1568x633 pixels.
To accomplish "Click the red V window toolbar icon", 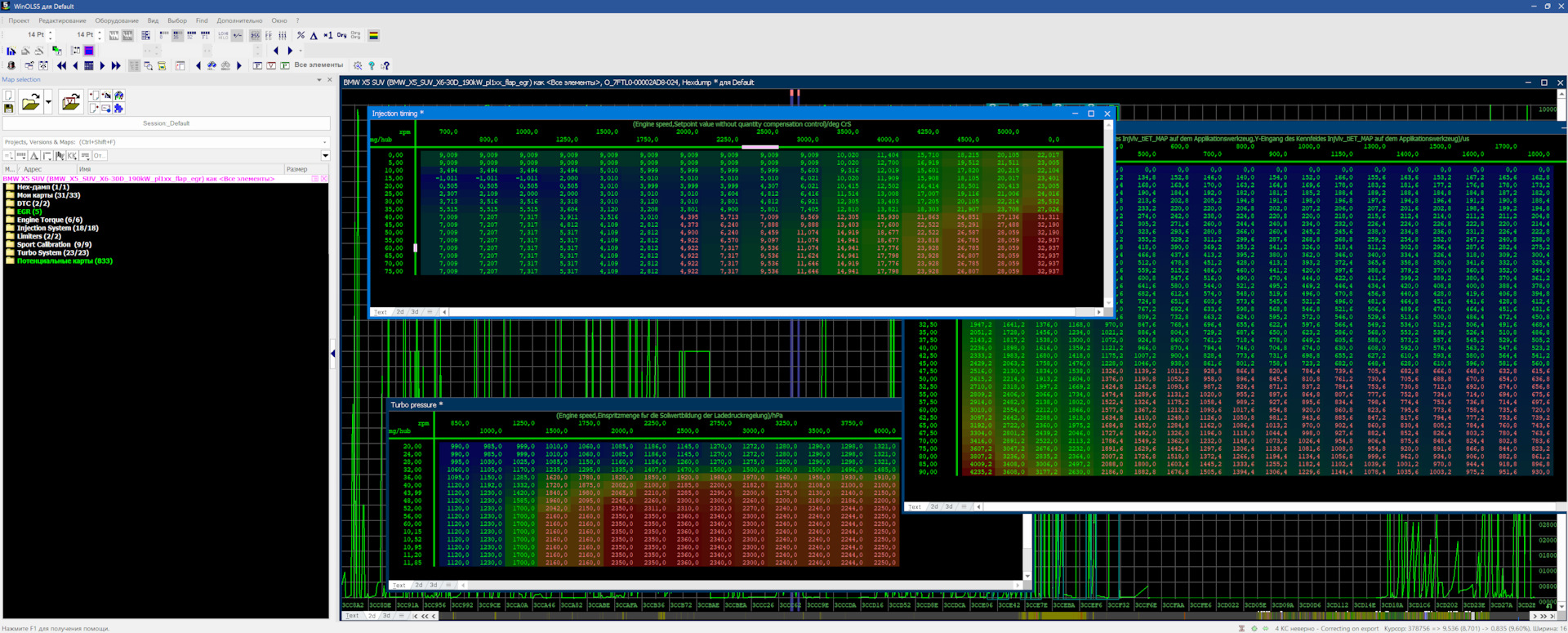I will click(x=271, y=65).
